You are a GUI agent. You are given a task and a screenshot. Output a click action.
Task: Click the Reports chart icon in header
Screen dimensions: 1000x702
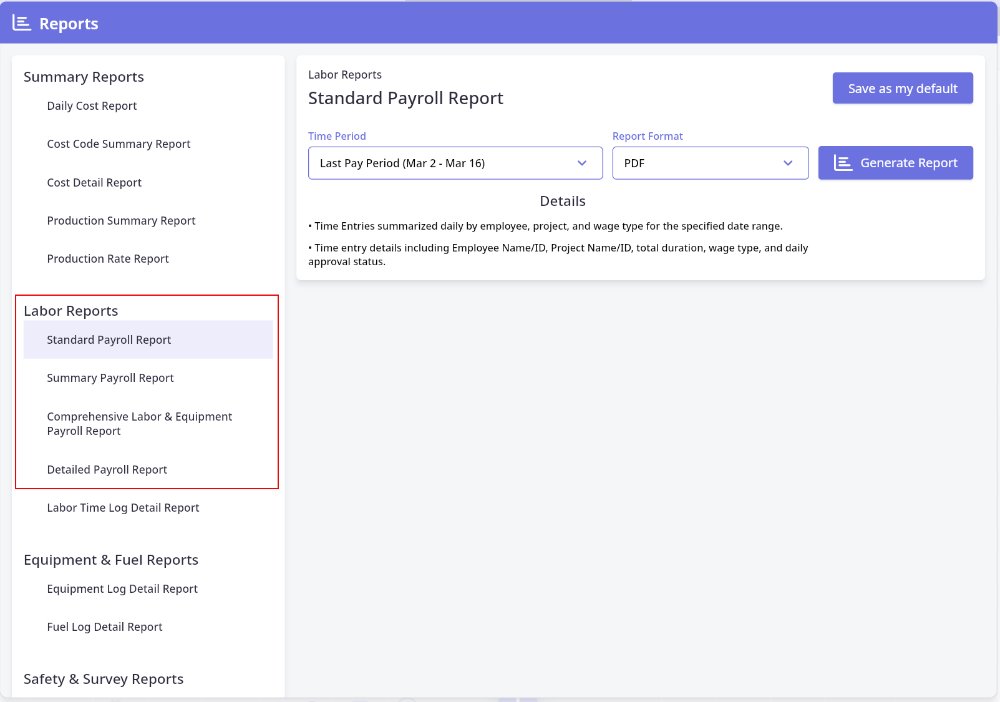[x=21, y=23]
